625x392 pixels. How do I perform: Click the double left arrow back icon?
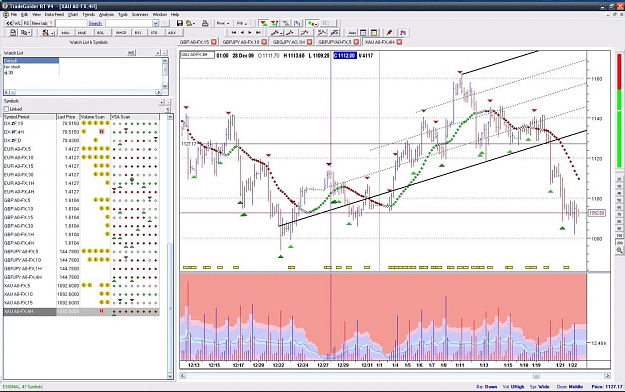point(9,24)
